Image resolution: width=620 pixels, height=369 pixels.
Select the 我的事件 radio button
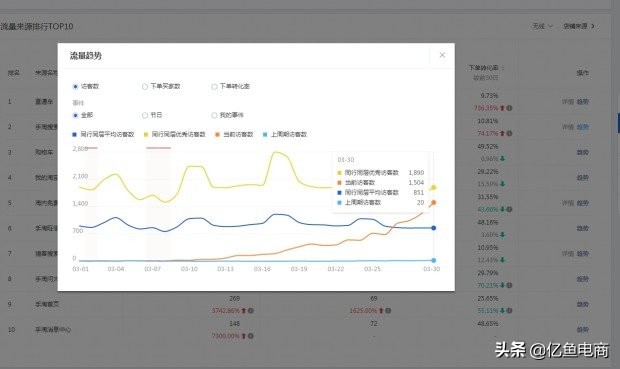(x=214, y=115)
